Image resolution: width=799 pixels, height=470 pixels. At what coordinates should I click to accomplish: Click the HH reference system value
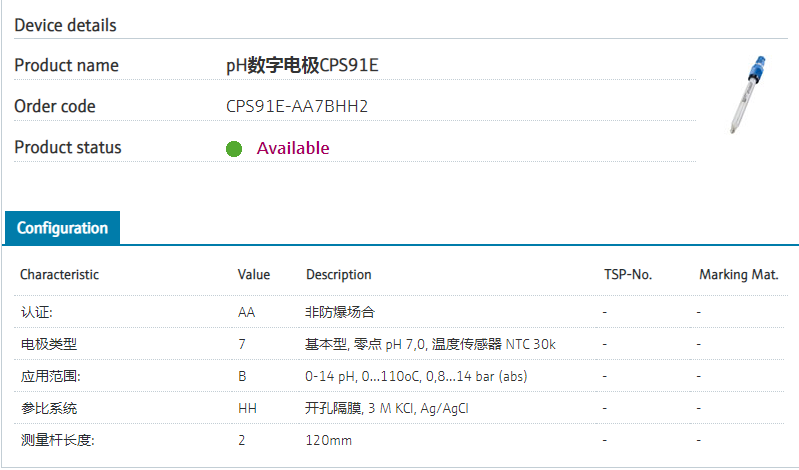tap(247, 408)
